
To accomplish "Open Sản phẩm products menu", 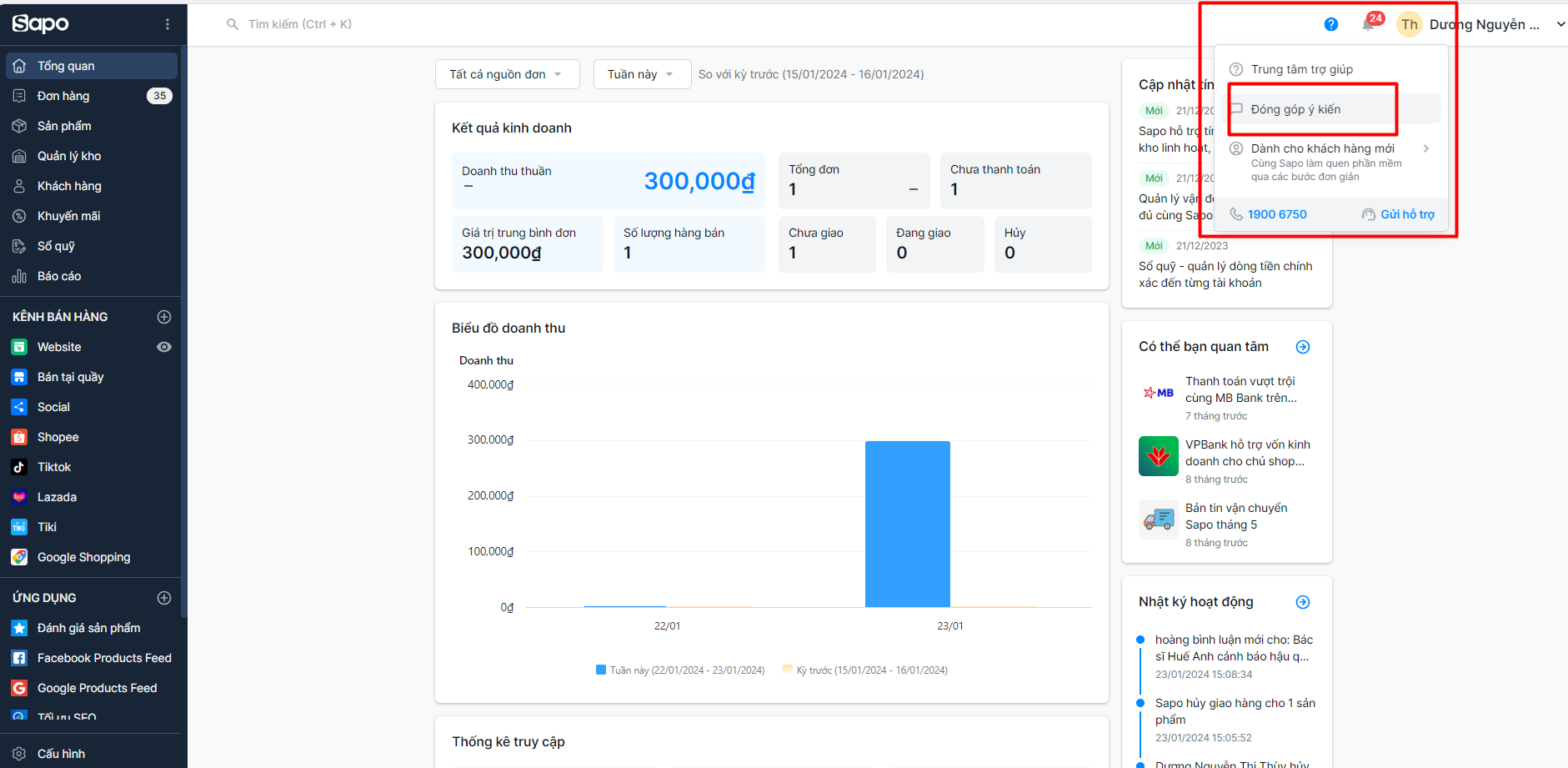I will click(x=92, y=126).
